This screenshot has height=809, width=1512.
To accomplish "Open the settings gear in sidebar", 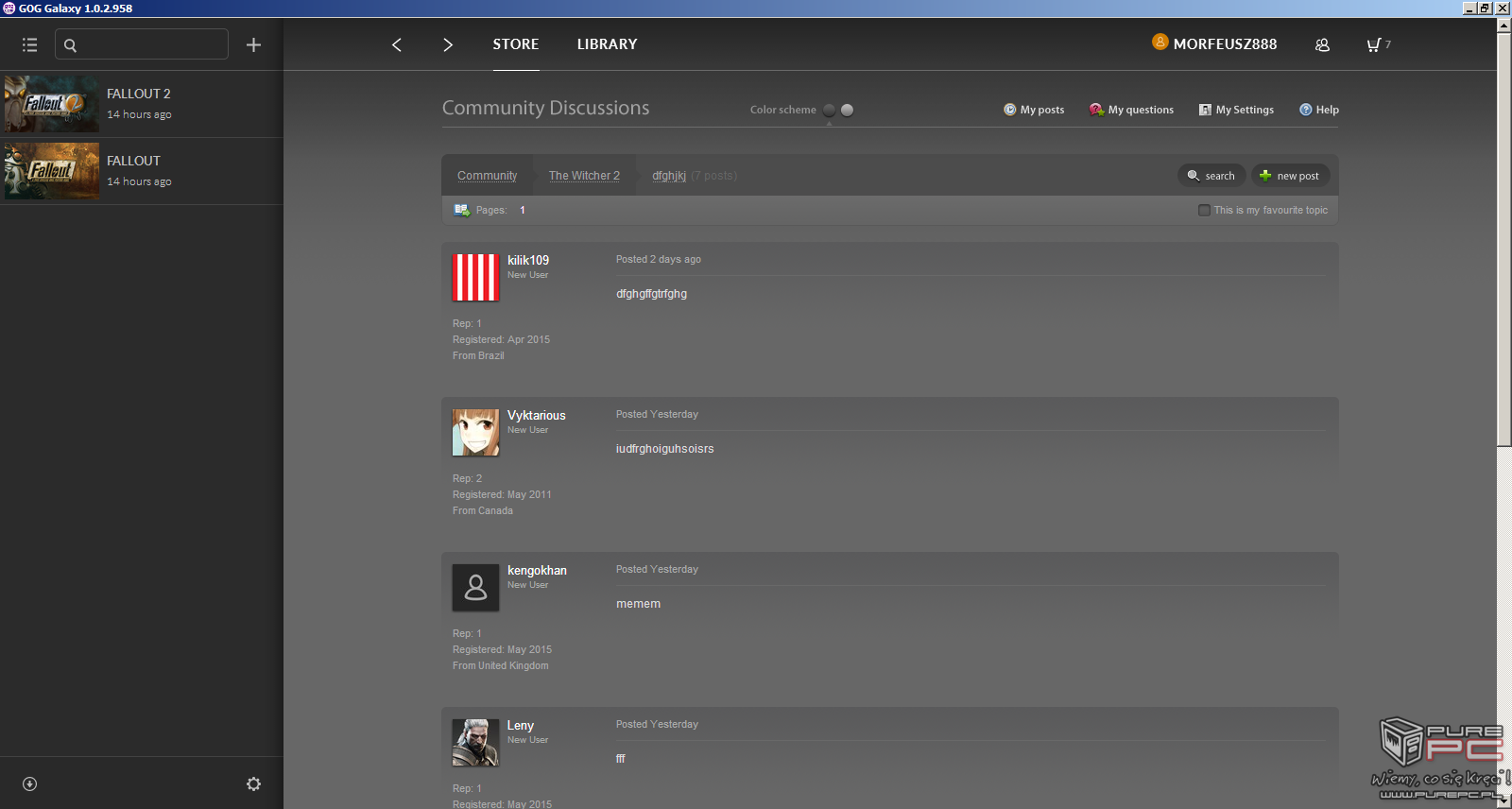I will [253, 783].
